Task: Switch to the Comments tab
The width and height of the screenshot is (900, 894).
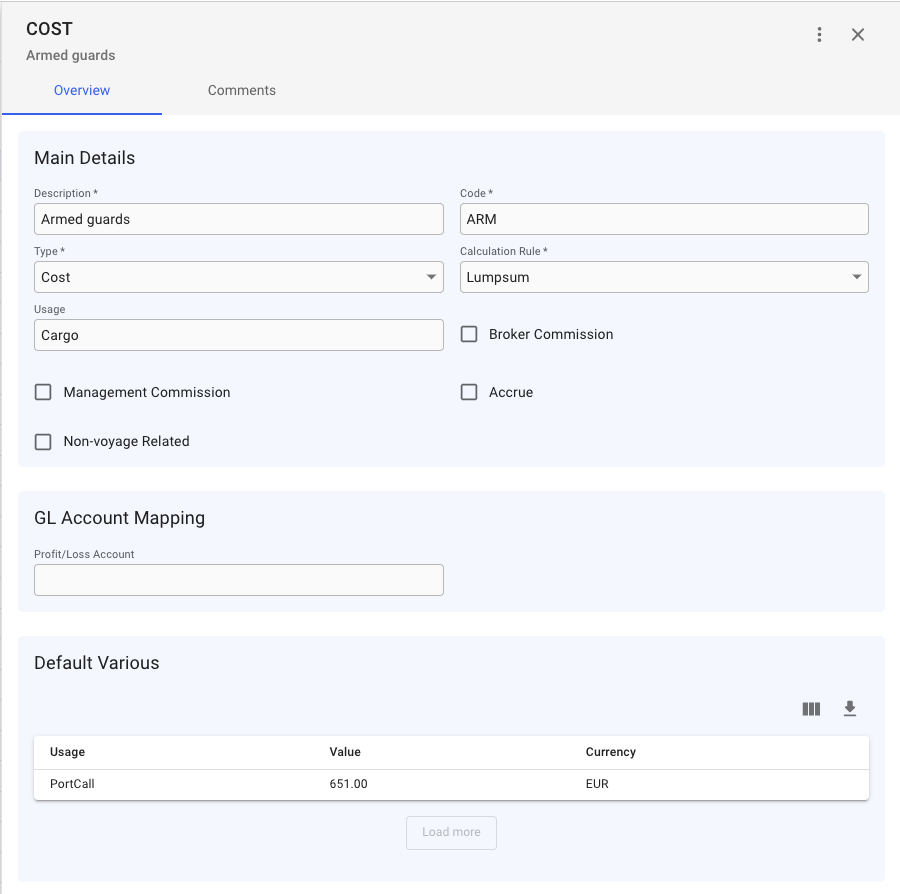Action: (242, 90)
